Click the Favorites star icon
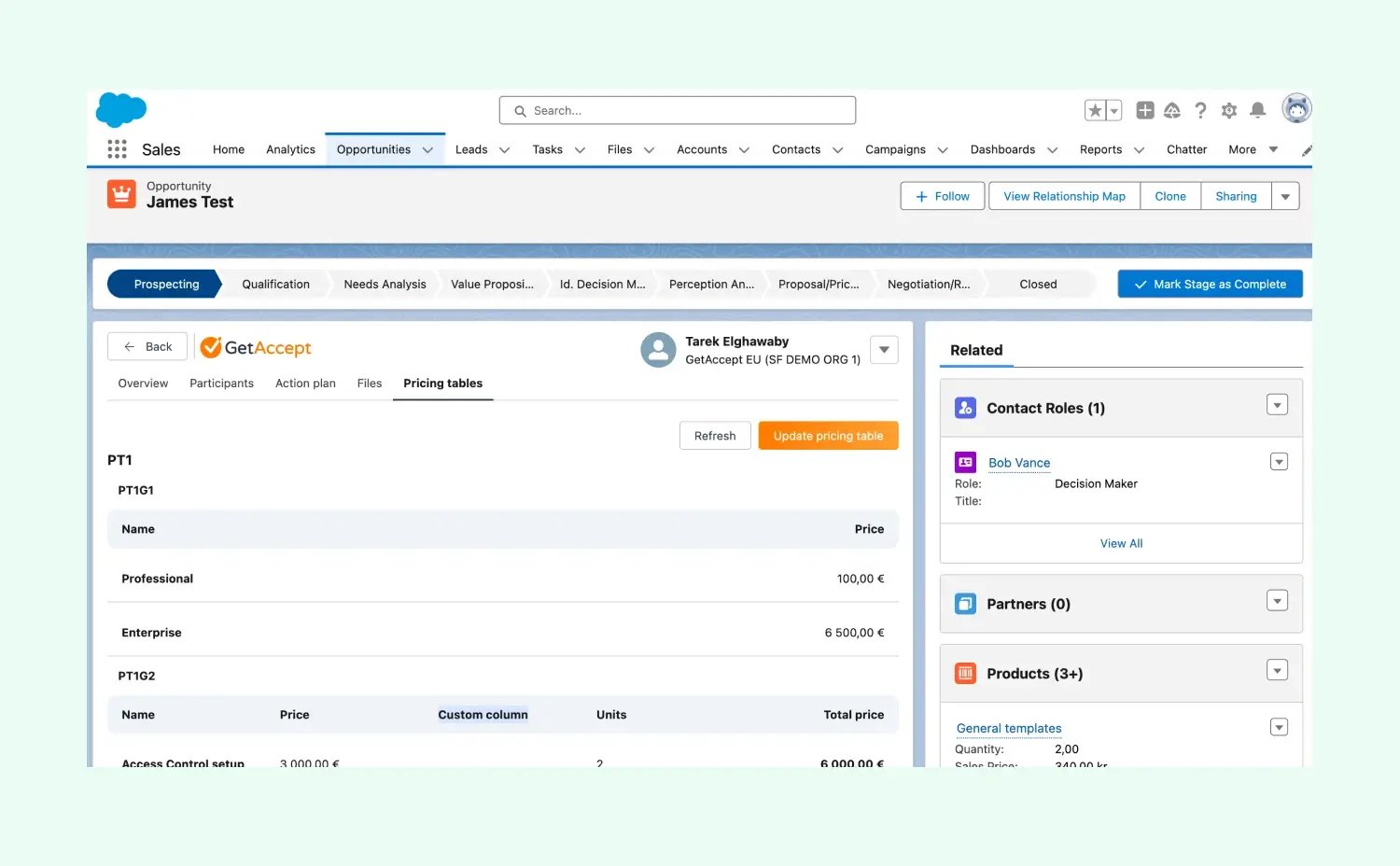 point(1095,110)
